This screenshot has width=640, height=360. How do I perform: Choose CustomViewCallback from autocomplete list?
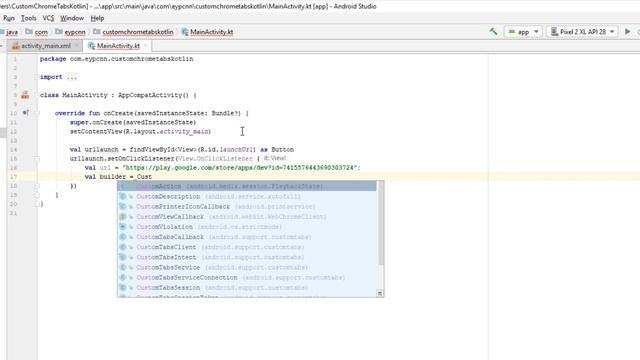[247, 217]
